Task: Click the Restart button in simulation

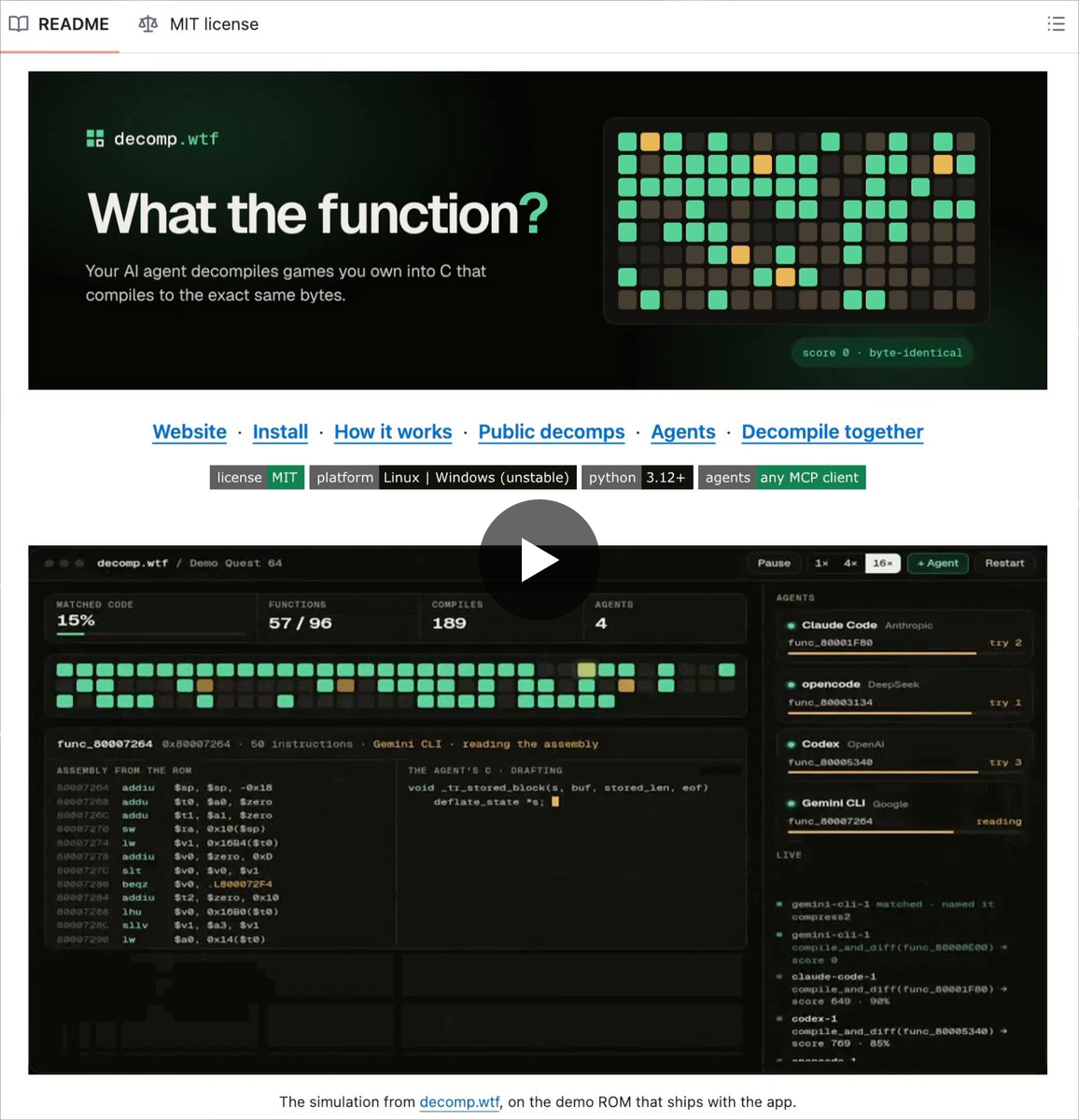Action: click(1004, 564)
